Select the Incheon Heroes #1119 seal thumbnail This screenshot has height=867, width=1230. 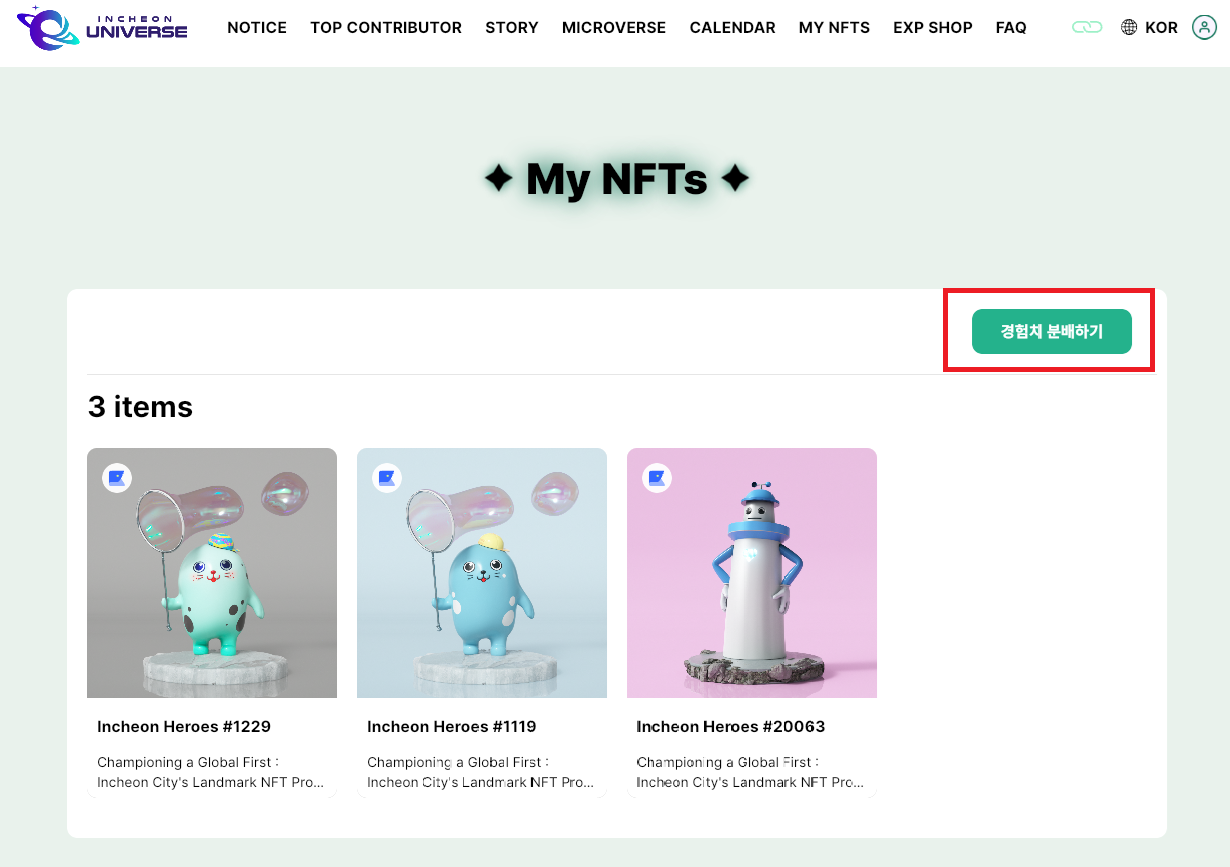click(482, 573)
